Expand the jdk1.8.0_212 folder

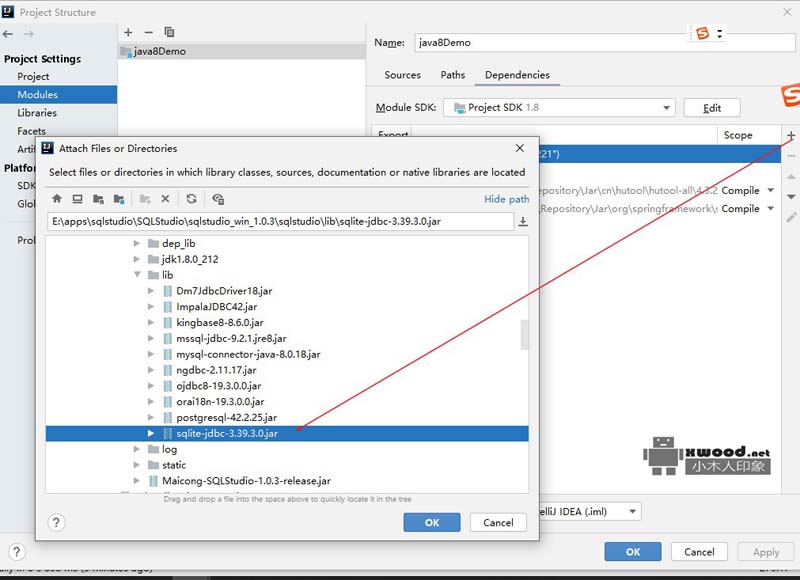(137, 259)
